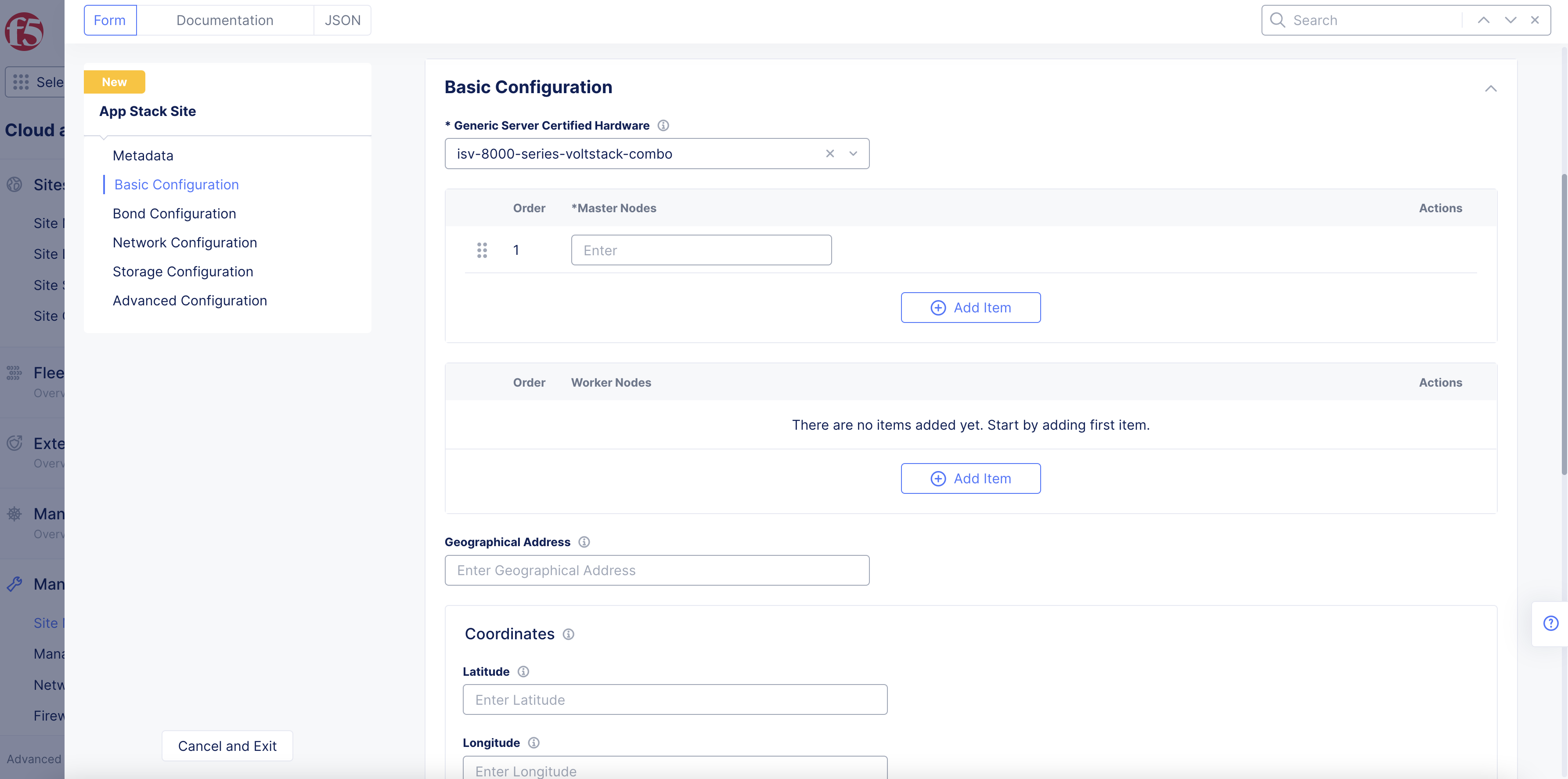This screenshot has height=779, width=1568.
Task: Select the Sites globe icon in sidebar
Action: point(14,185)
